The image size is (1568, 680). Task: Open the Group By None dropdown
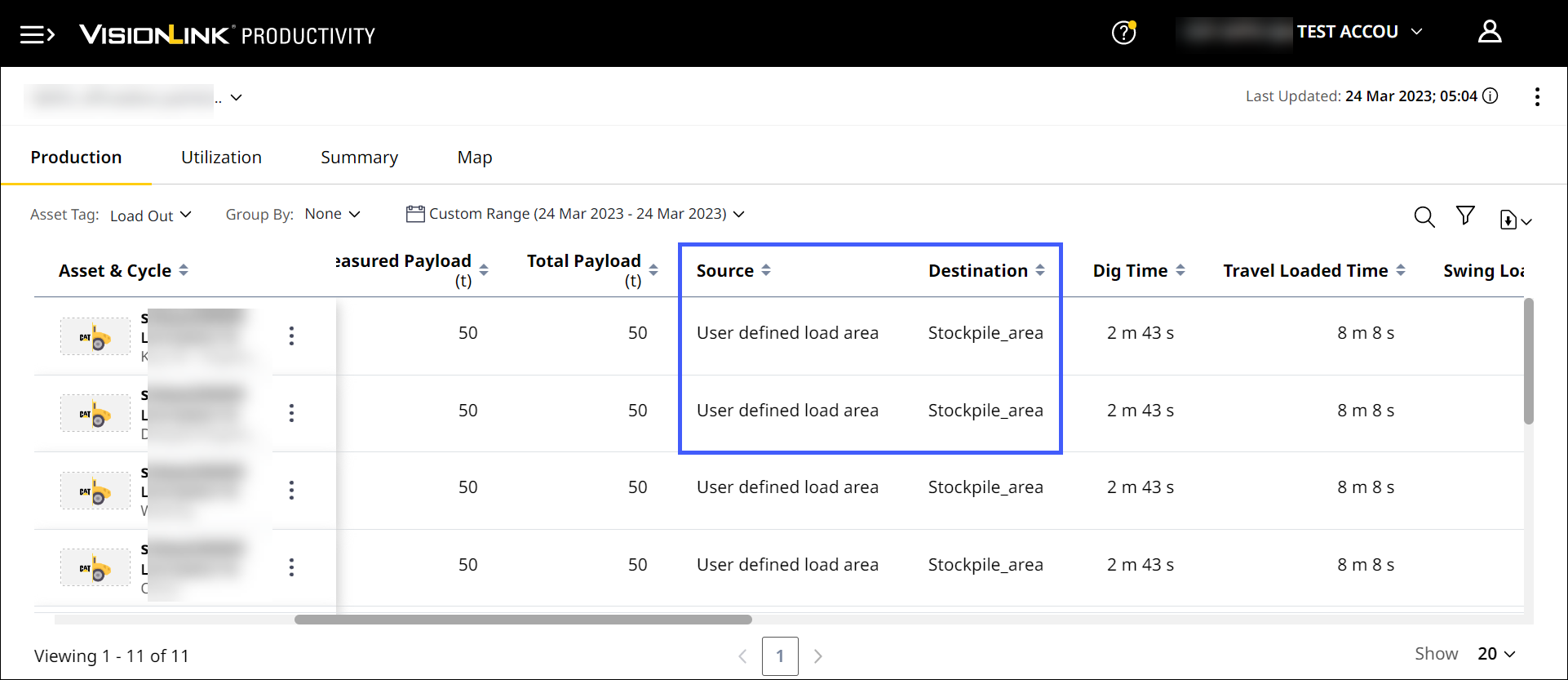332,214
